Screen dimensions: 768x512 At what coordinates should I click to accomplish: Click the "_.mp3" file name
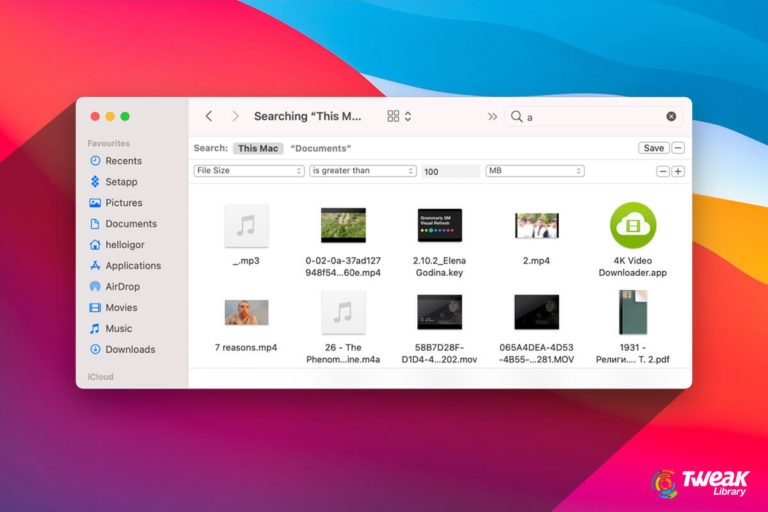[x=246, y=261]
